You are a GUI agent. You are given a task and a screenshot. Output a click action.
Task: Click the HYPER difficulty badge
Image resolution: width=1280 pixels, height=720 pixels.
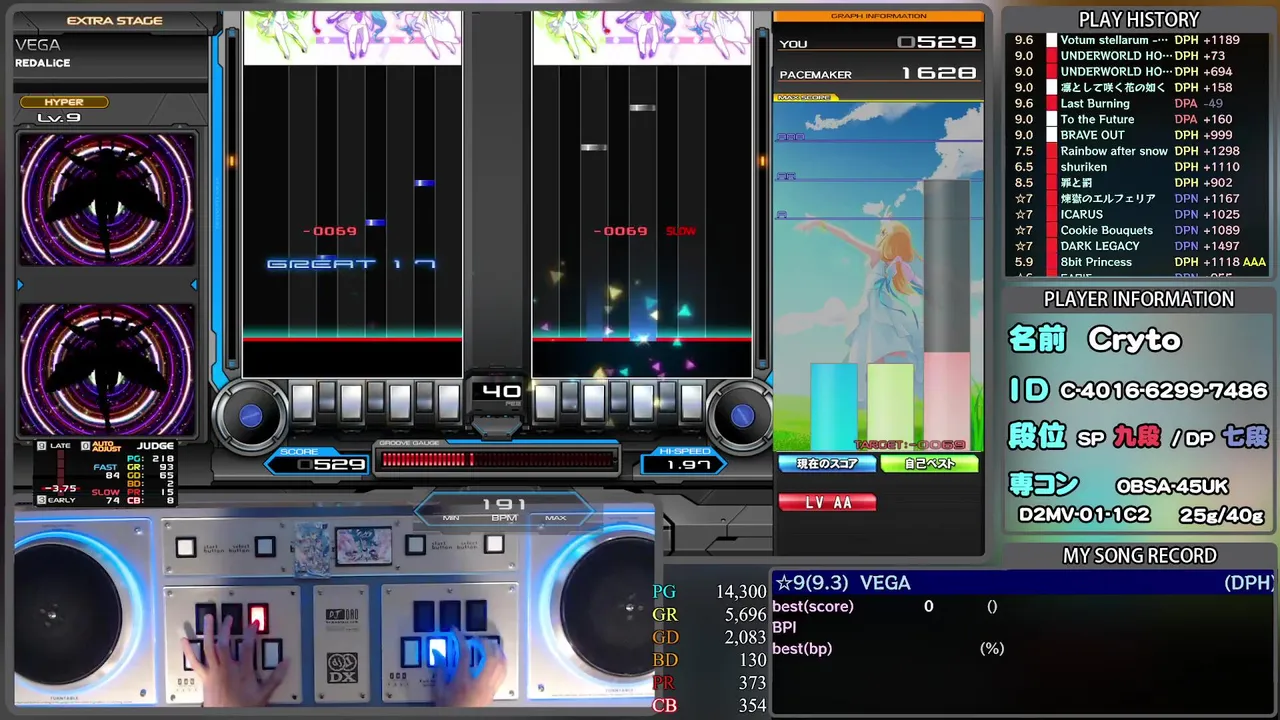63,102
